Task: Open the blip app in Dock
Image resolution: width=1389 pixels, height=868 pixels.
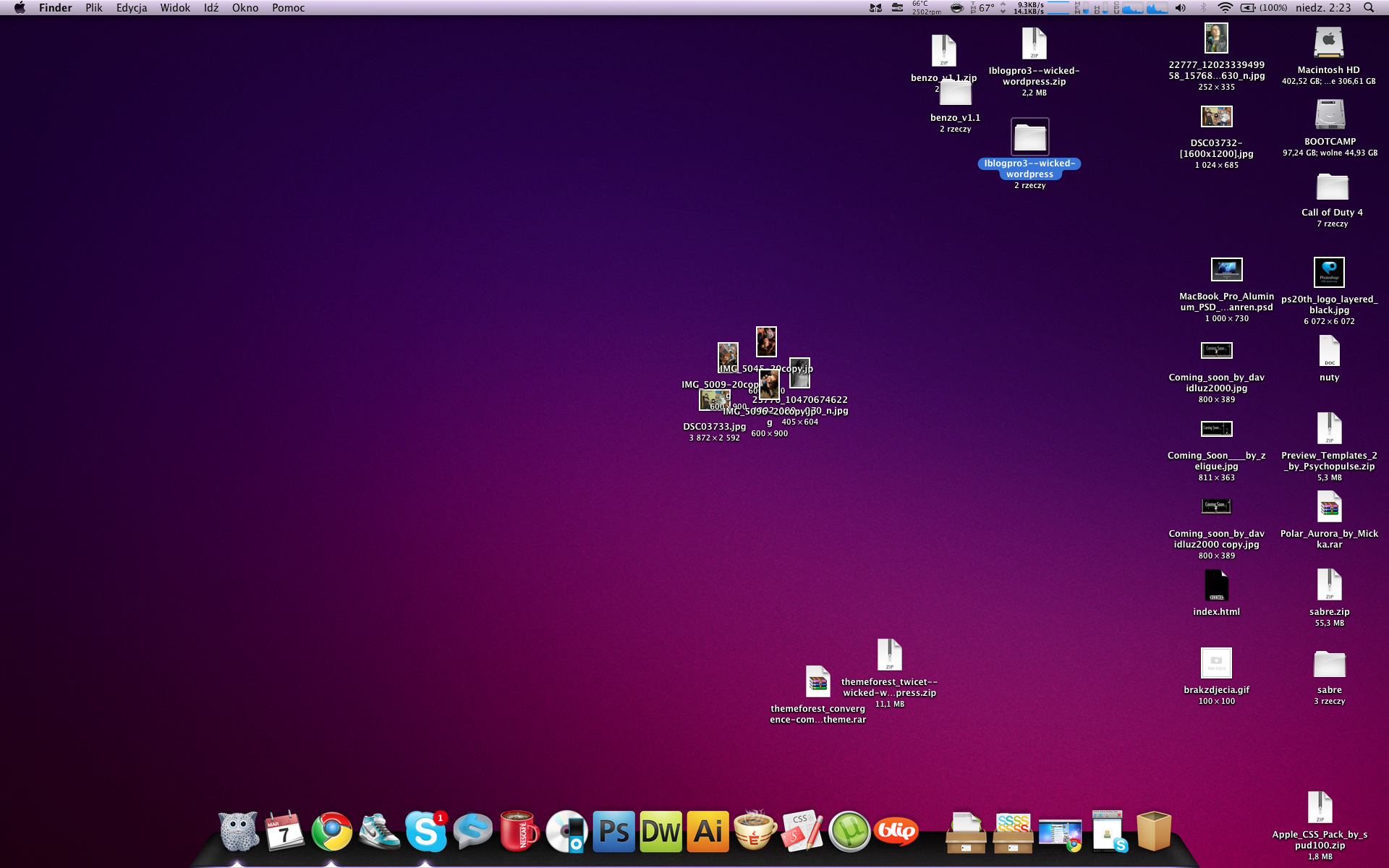Action: [x=896, y=832]
